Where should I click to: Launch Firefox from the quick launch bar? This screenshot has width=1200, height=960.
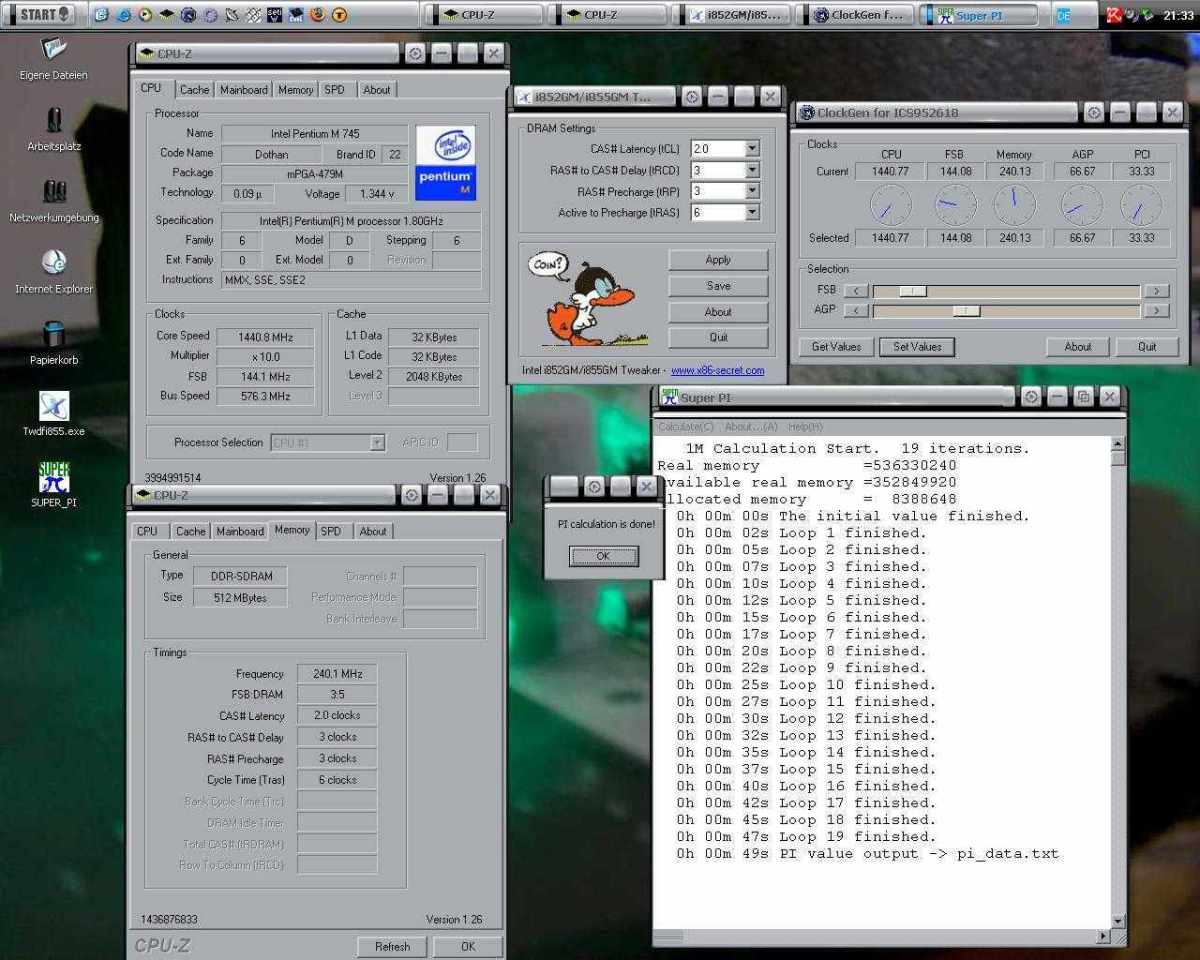tap(318, 15)
